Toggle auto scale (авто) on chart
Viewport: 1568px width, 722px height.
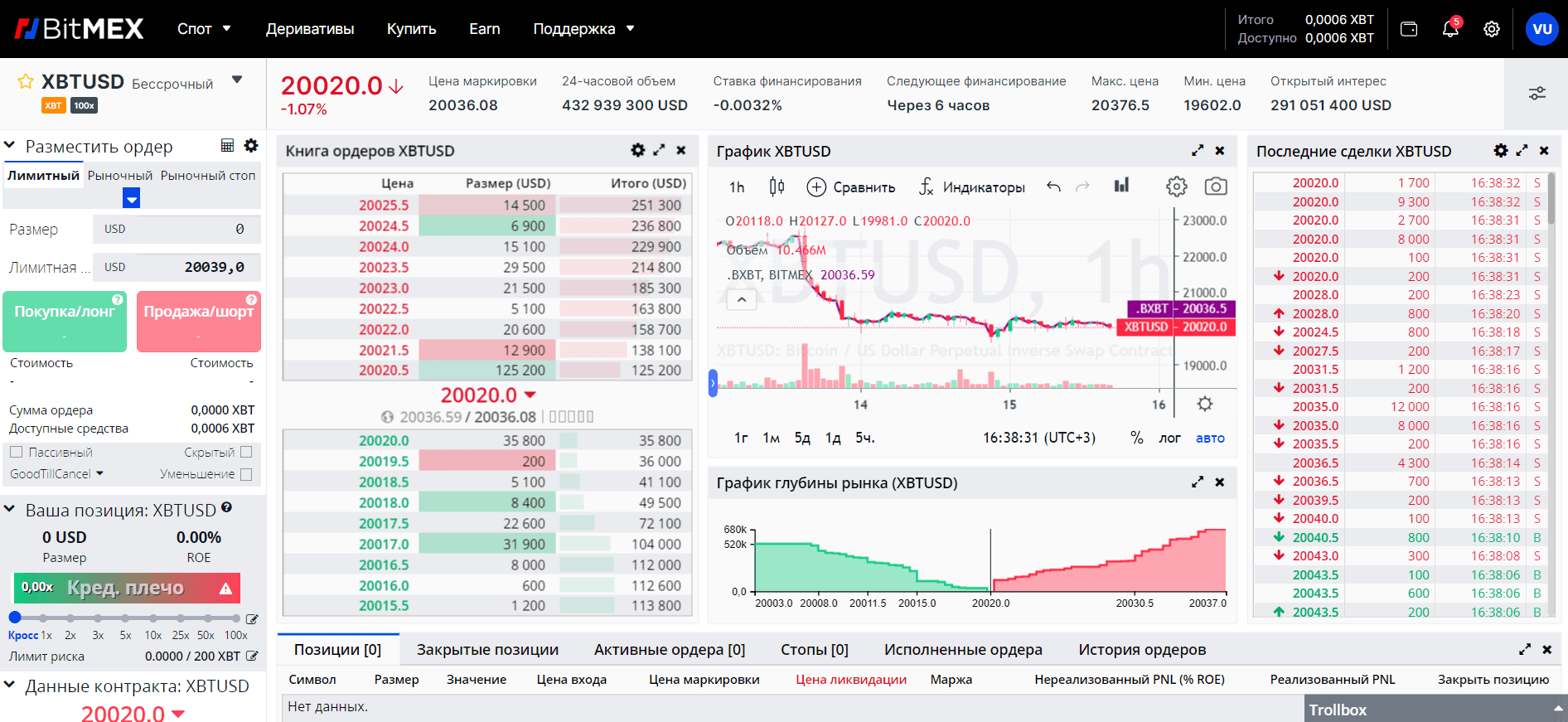(1210, 438)
